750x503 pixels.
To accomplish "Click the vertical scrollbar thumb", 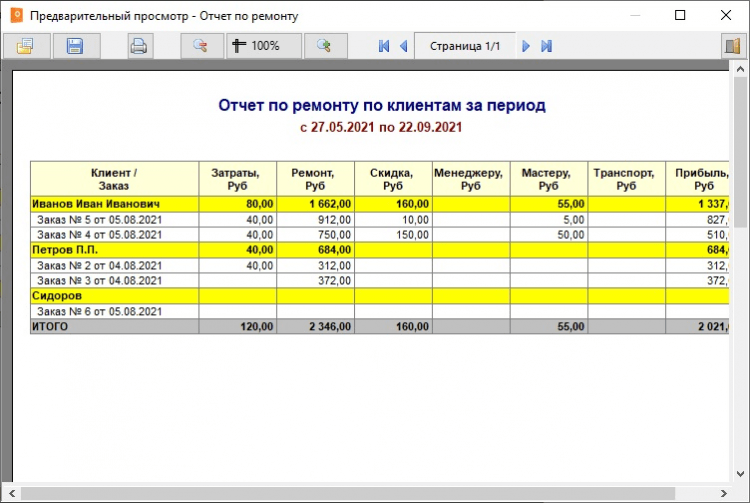I will point(740,150).
